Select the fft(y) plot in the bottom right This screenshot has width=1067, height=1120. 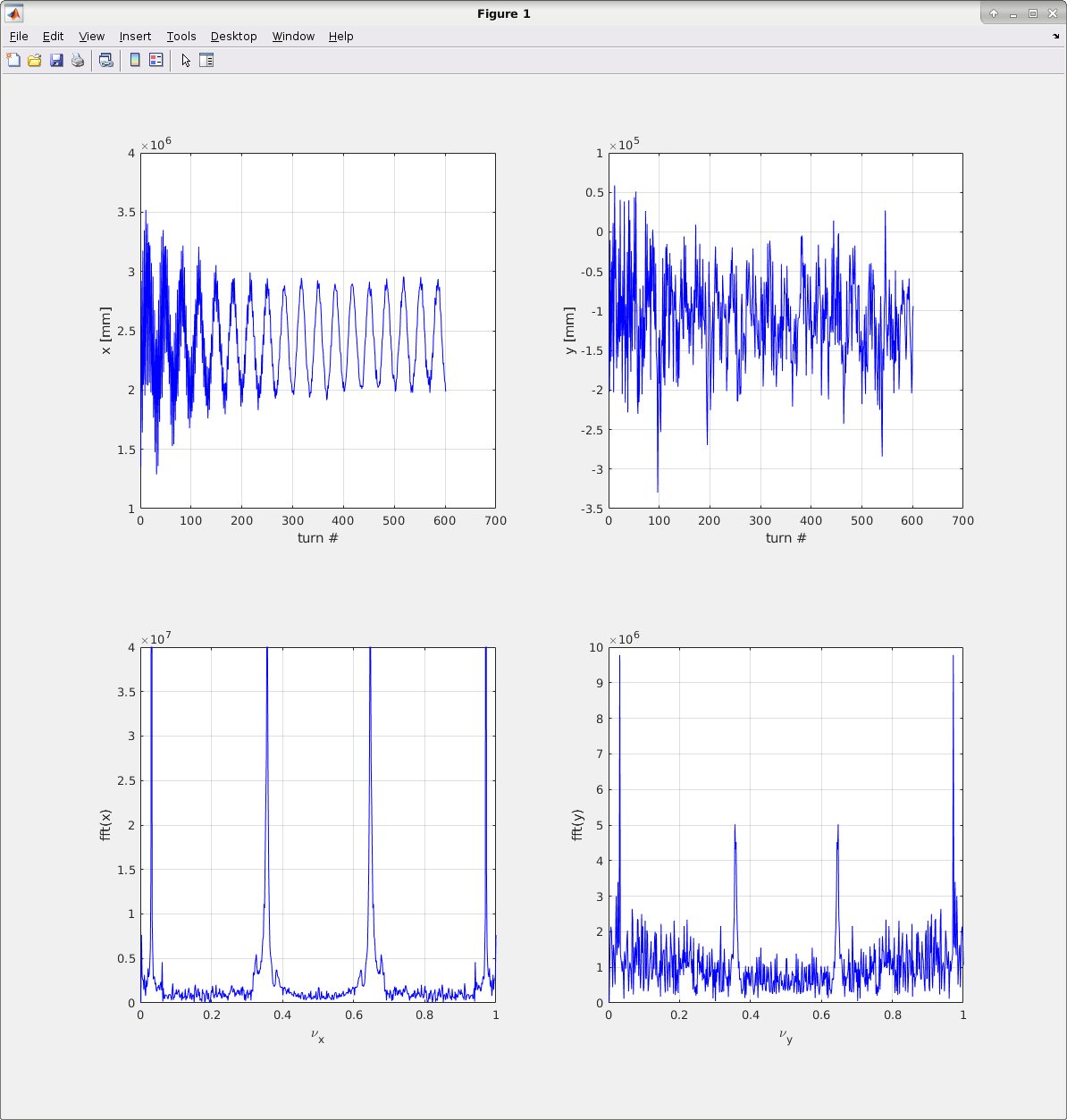[786, 824]
